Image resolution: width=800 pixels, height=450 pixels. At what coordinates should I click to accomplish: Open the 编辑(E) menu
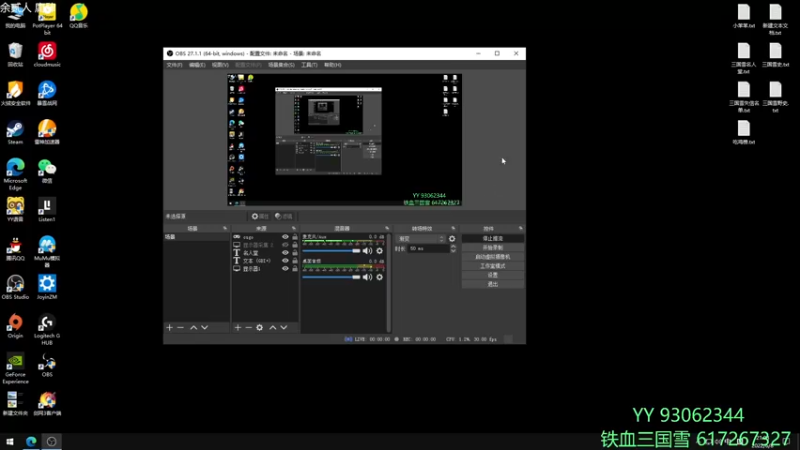click(x=197, y=65)
